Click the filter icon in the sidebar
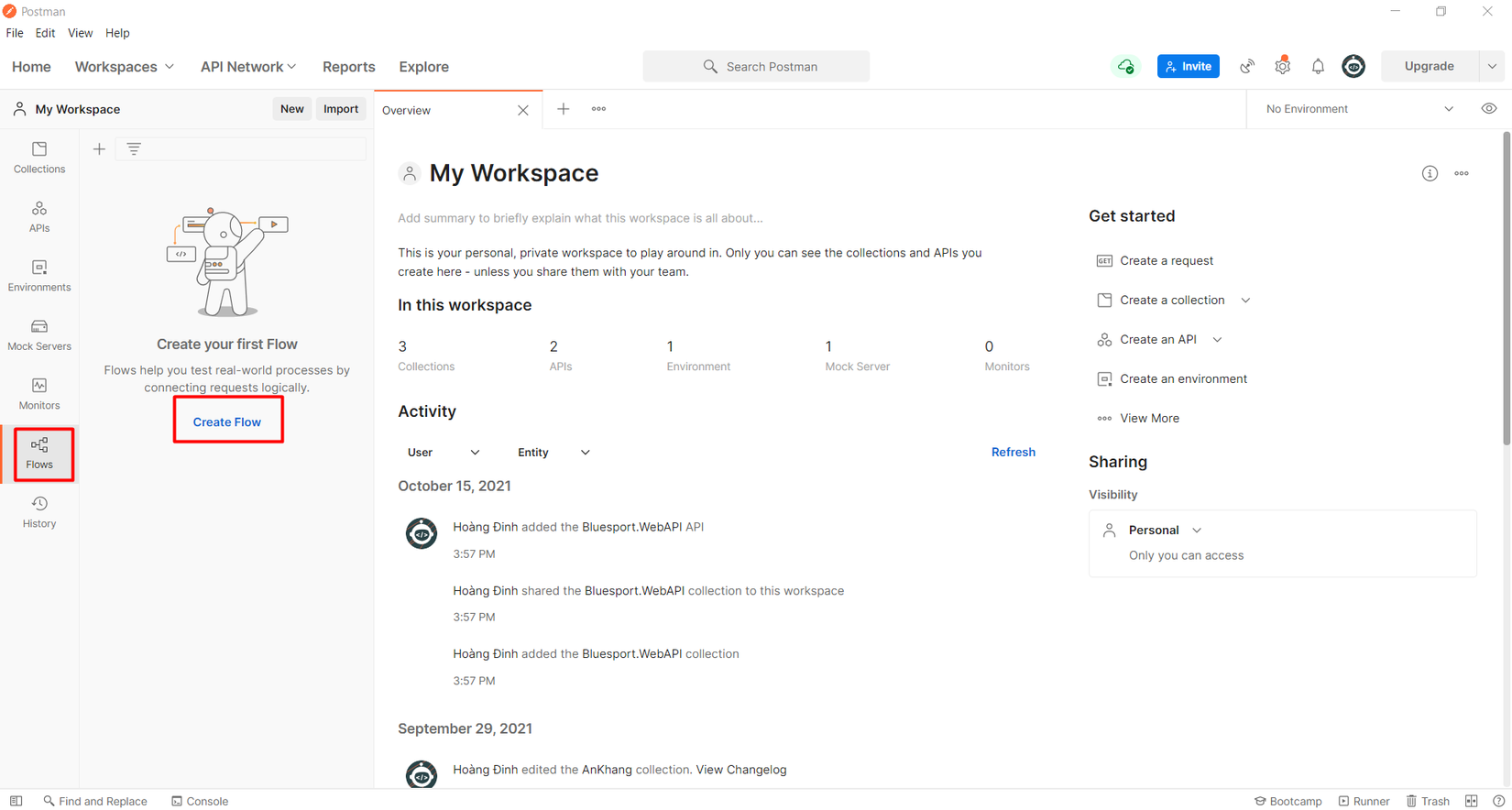 pos(134,148)
